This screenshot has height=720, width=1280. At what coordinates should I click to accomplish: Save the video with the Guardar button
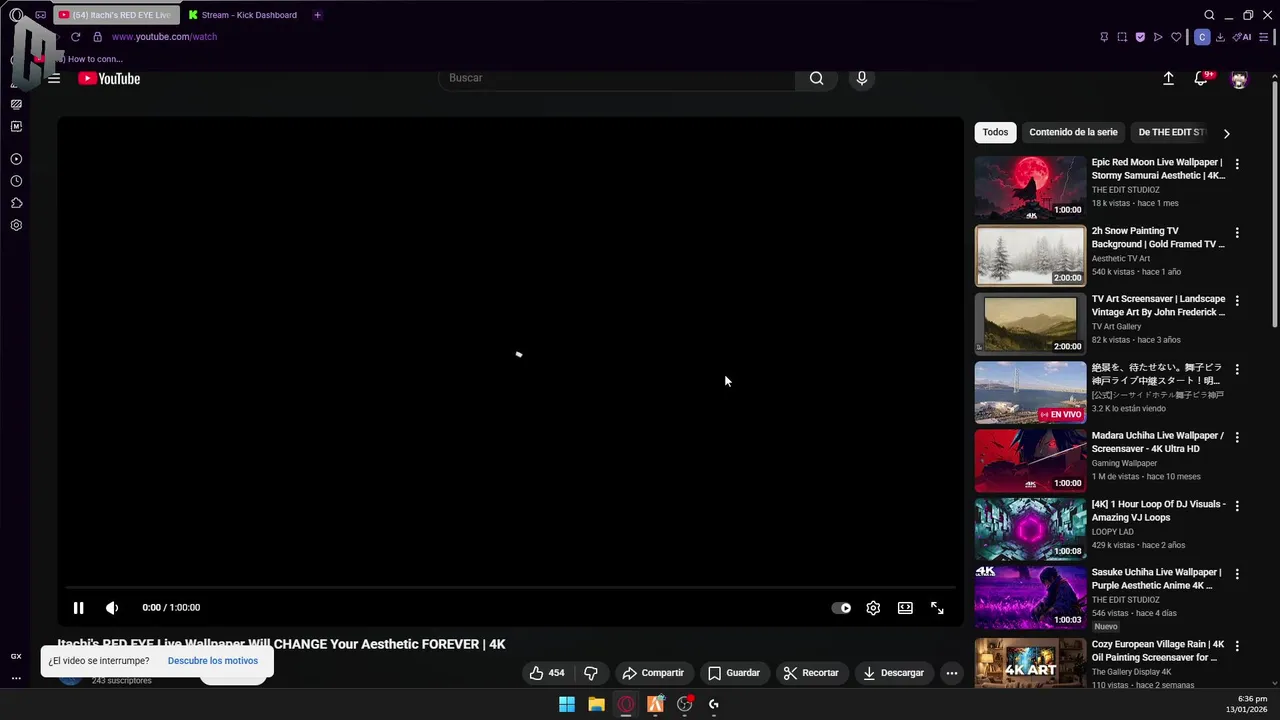[734, 673]
